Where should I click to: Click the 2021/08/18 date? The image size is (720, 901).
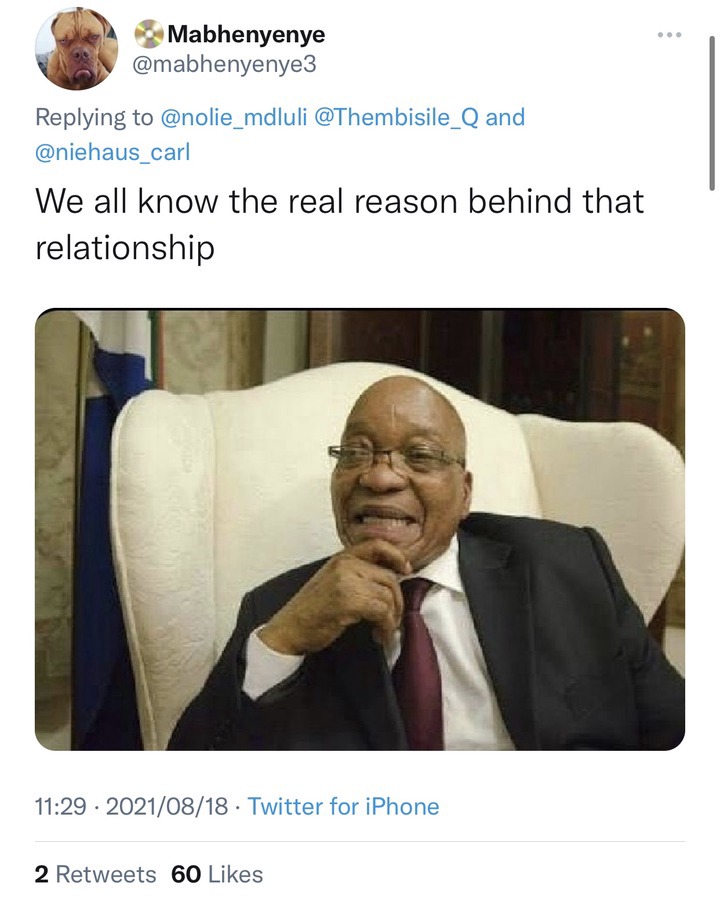[x=165, y=806]
